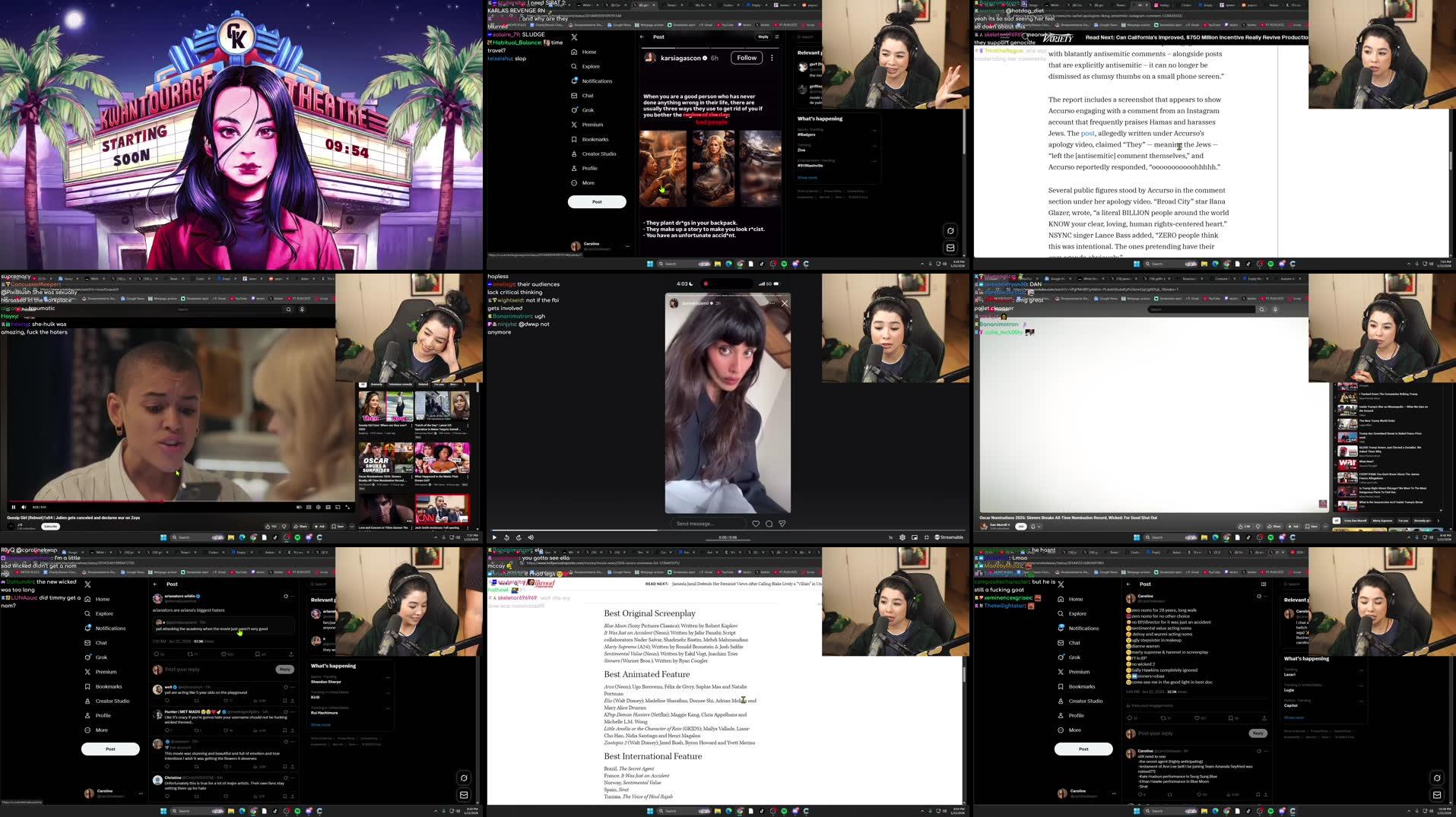Launch TikTok from the Windows taskbar
Image resolution: width=1456 pixels, height=817 pixels.
pyautogui.click(x=762, y=812)
